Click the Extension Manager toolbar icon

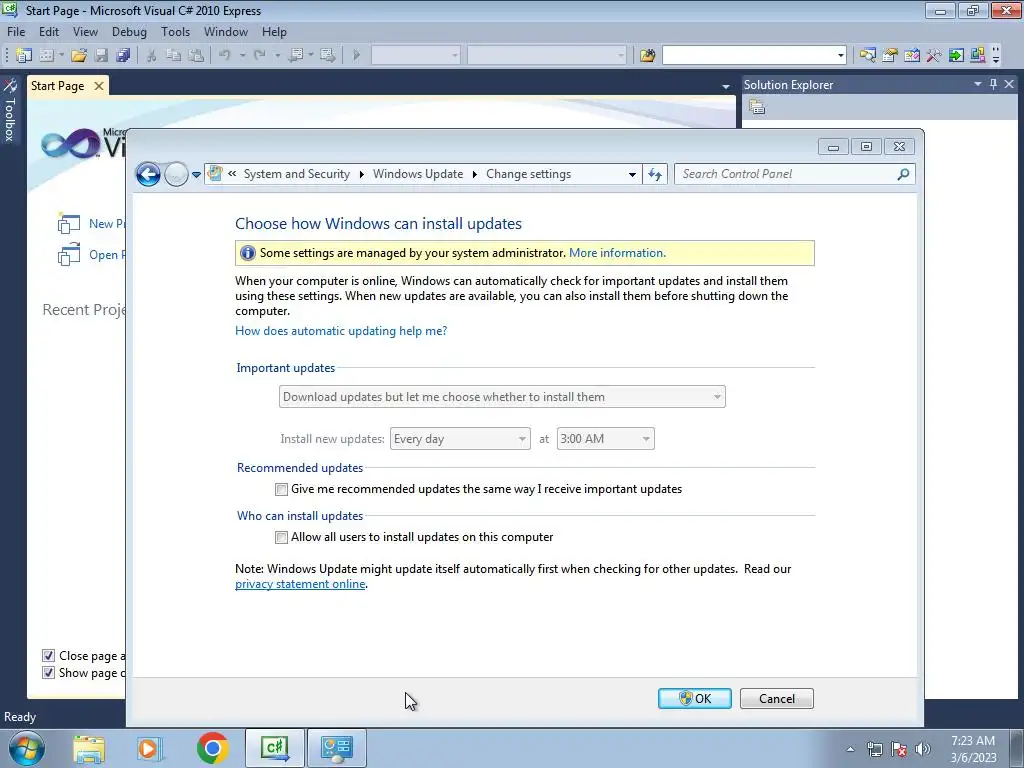978,56
